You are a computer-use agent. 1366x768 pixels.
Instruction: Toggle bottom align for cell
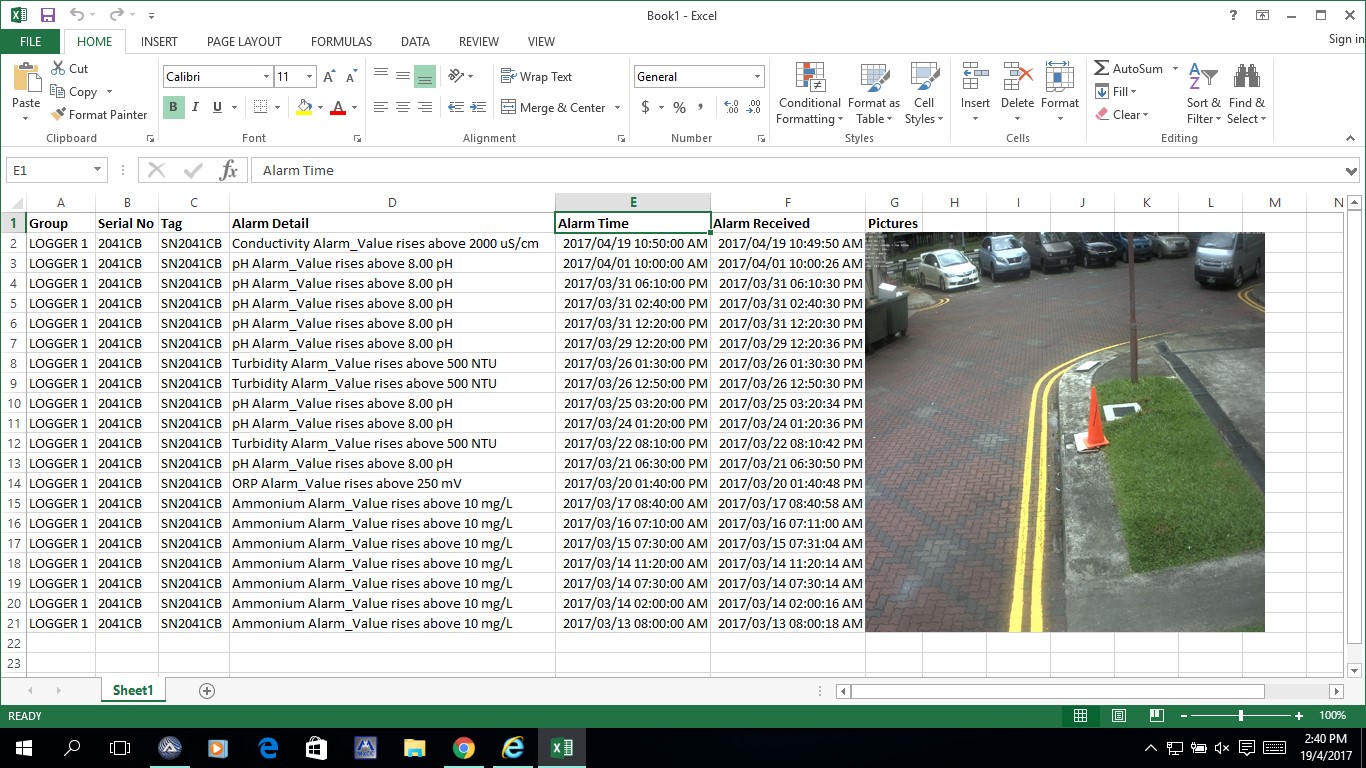point(425,76)
